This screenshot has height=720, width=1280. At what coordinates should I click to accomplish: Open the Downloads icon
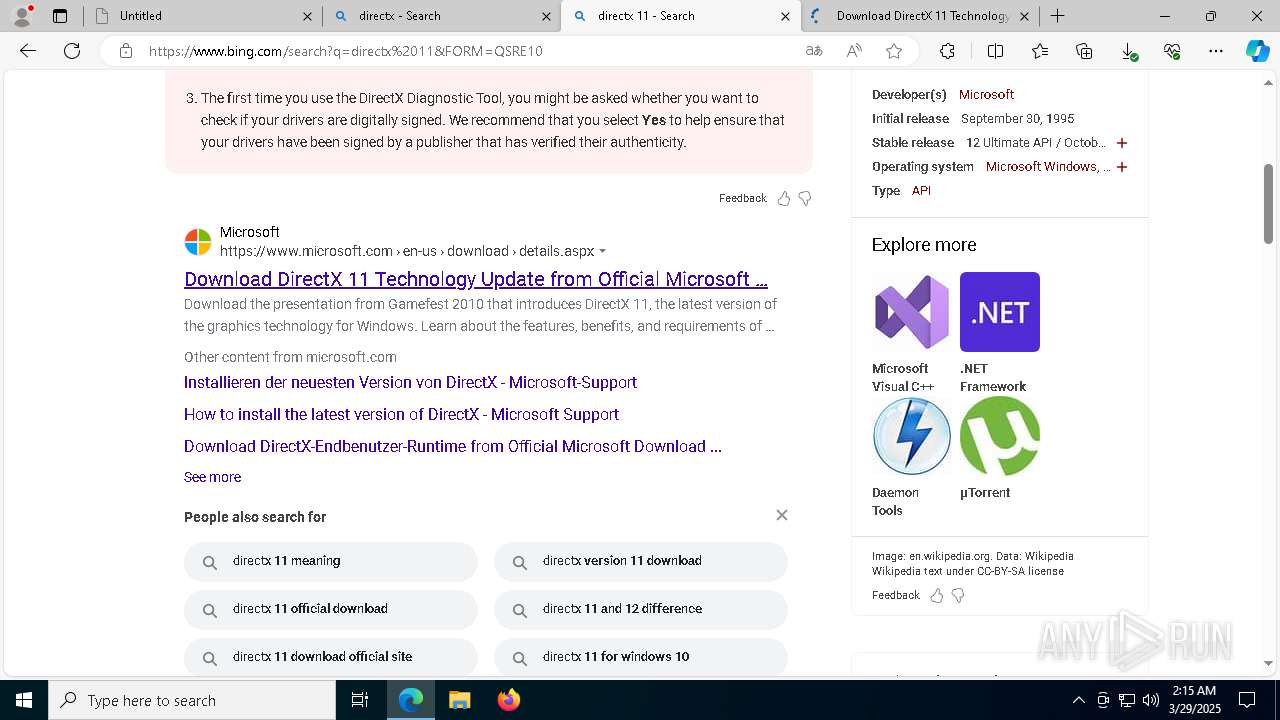coord(1128,51)
